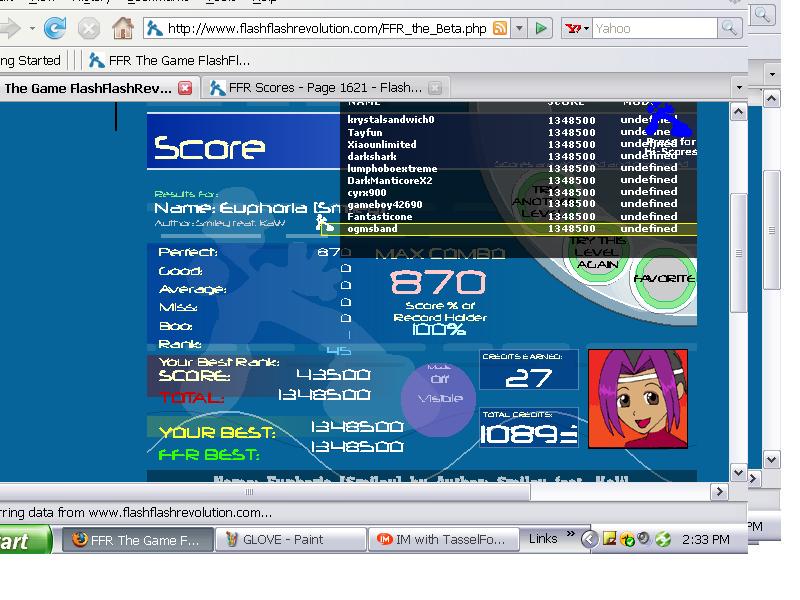Switch to FFR Scores Page 1621 tab
800x600 pixels.
point(325,88)
